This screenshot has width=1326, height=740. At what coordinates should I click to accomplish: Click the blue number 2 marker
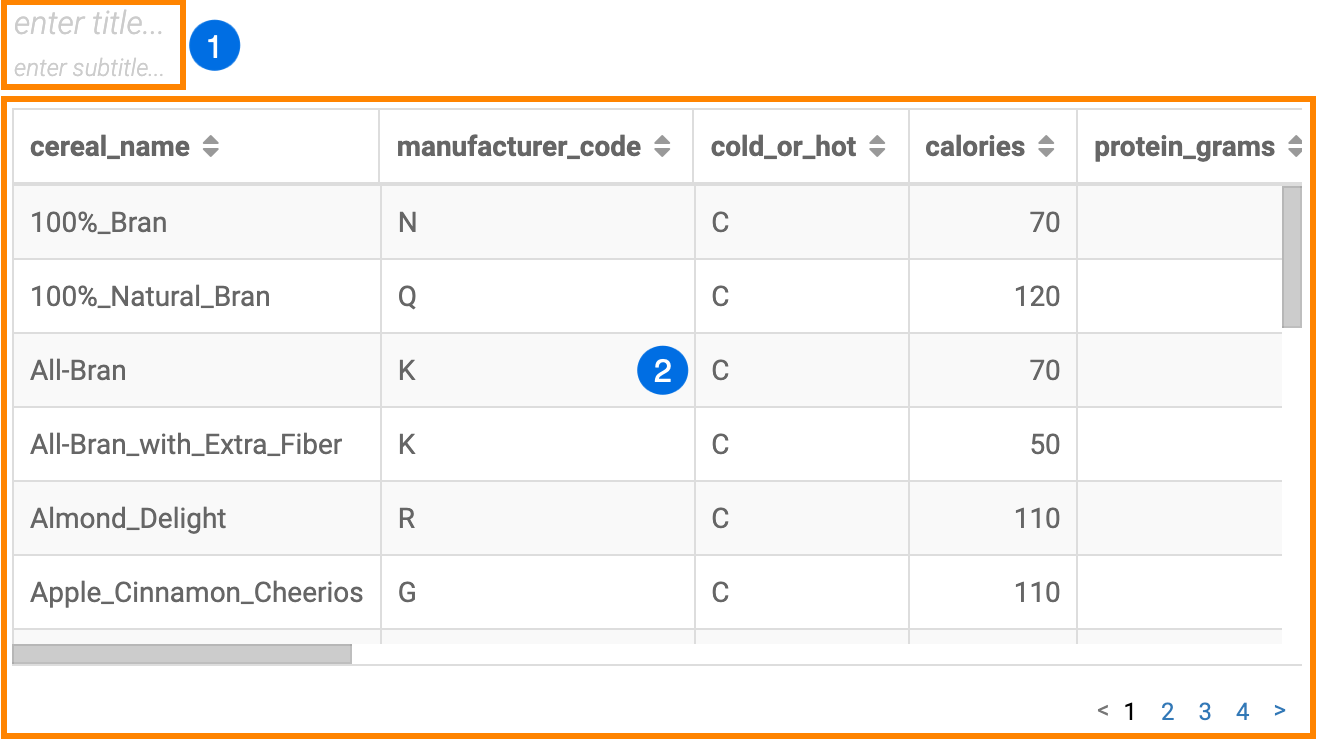click(x=663, y=371)
